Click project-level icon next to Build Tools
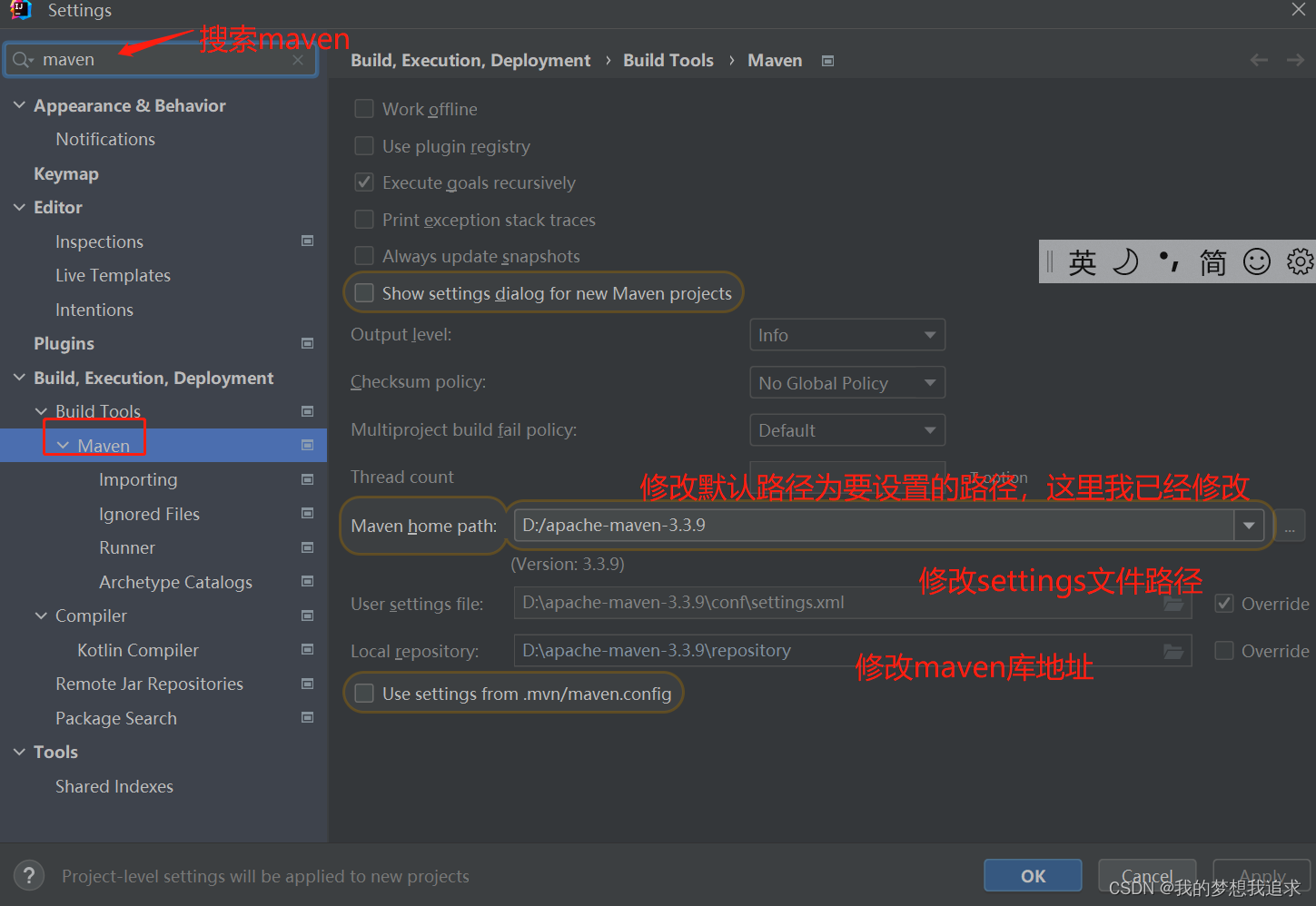The height and width of the screenshot is (906, 1316). (x=307, y=411)
